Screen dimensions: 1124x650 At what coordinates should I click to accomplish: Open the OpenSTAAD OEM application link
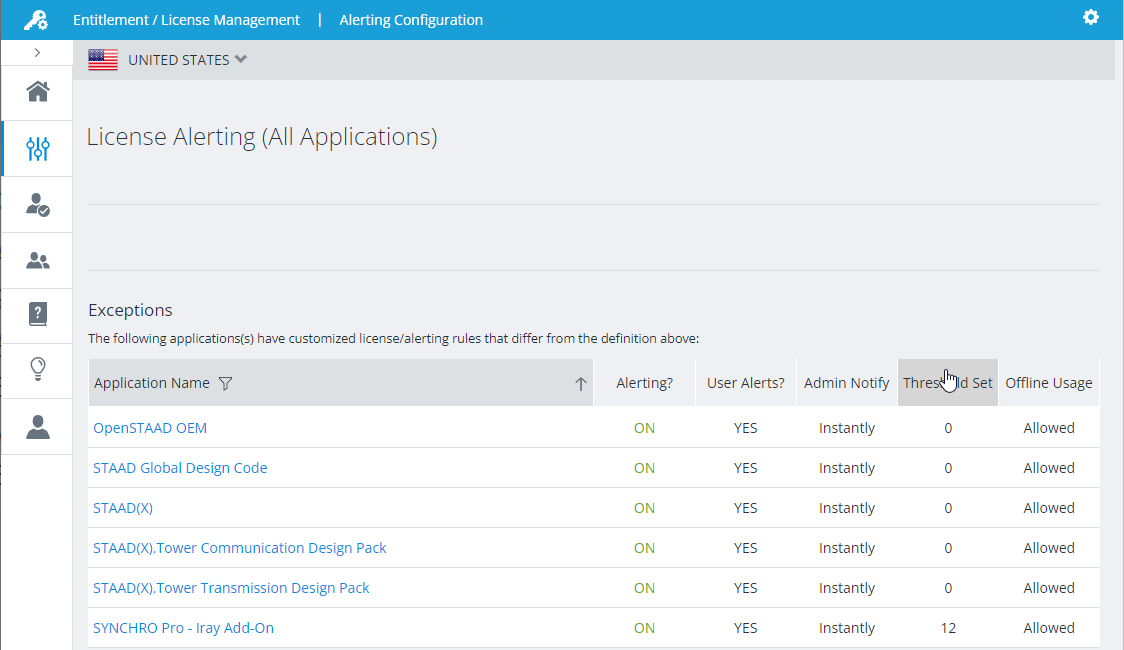(x=150, y=428)
